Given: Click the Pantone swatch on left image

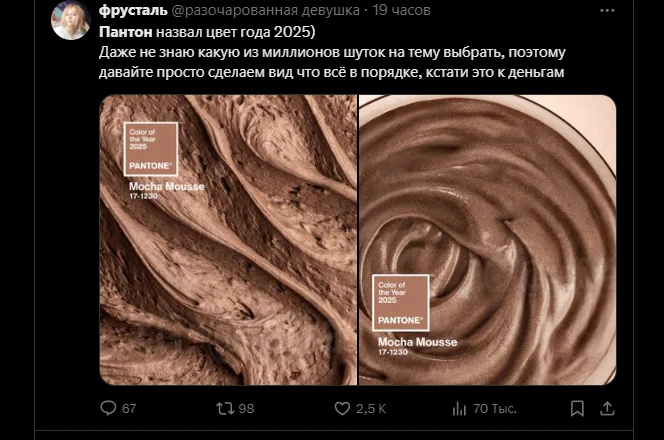Looking at the screenshot, I should [x=151, y=149].
